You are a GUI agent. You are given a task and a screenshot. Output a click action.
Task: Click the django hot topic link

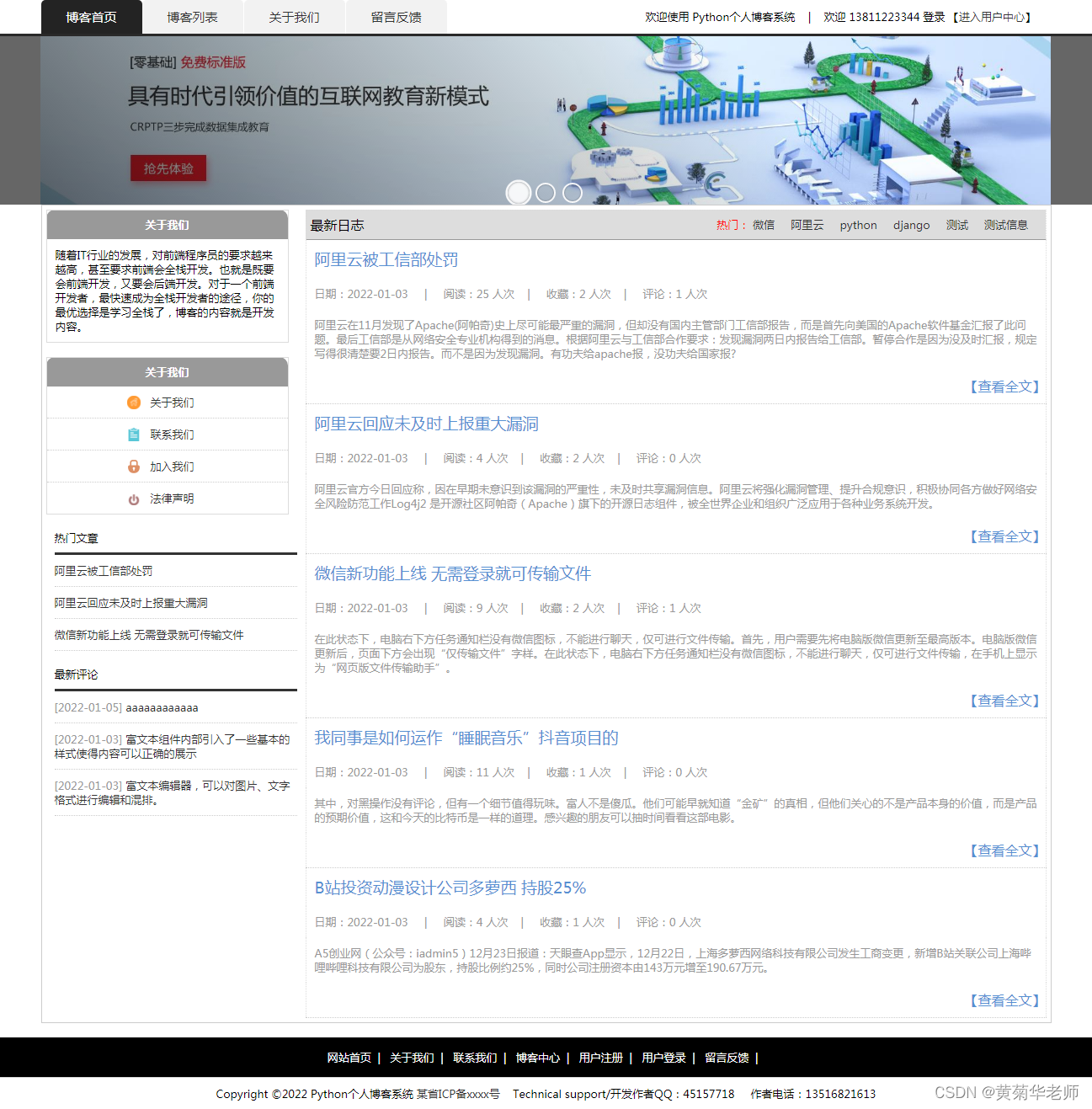coord(911,225)
